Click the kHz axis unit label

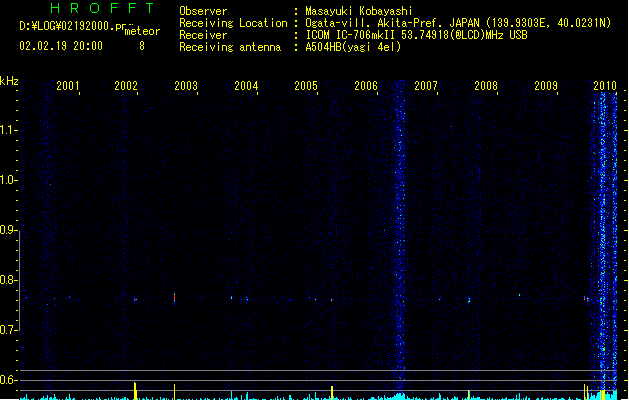pyautogui.click(x=9, y=81)
